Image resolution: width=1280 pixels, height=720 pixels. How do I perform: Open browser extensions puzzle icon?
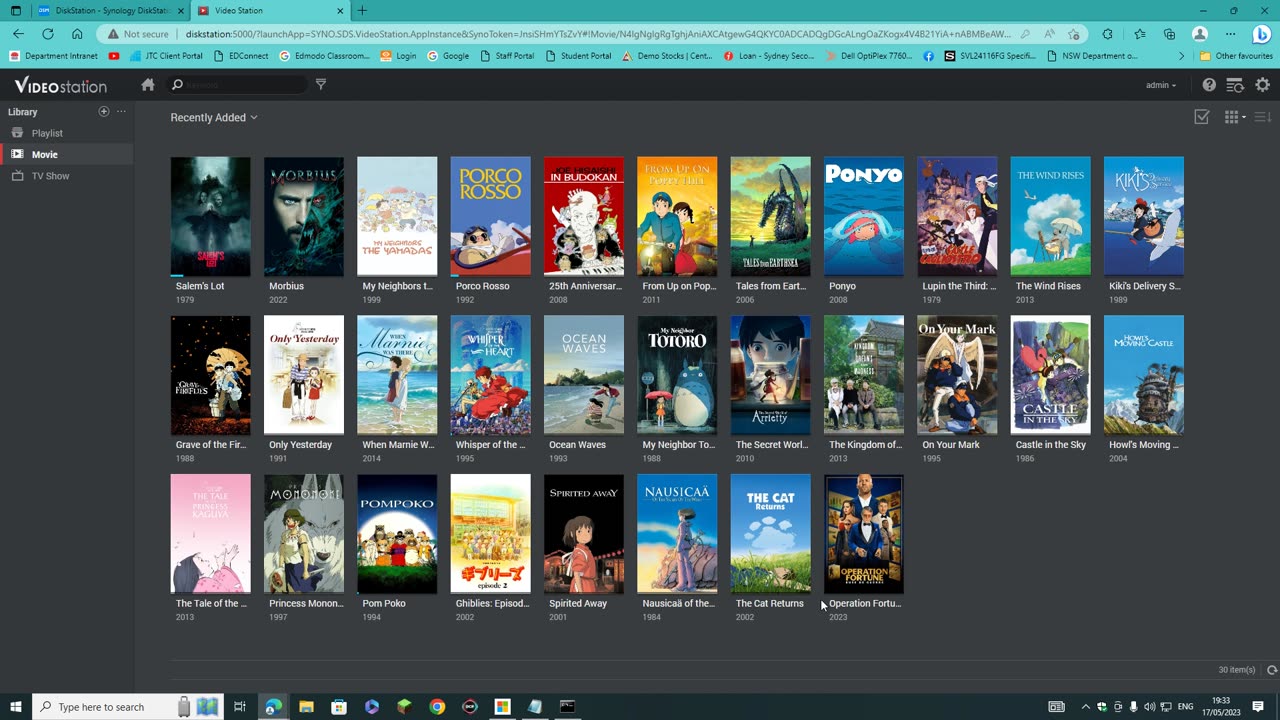coord(1107,34)
